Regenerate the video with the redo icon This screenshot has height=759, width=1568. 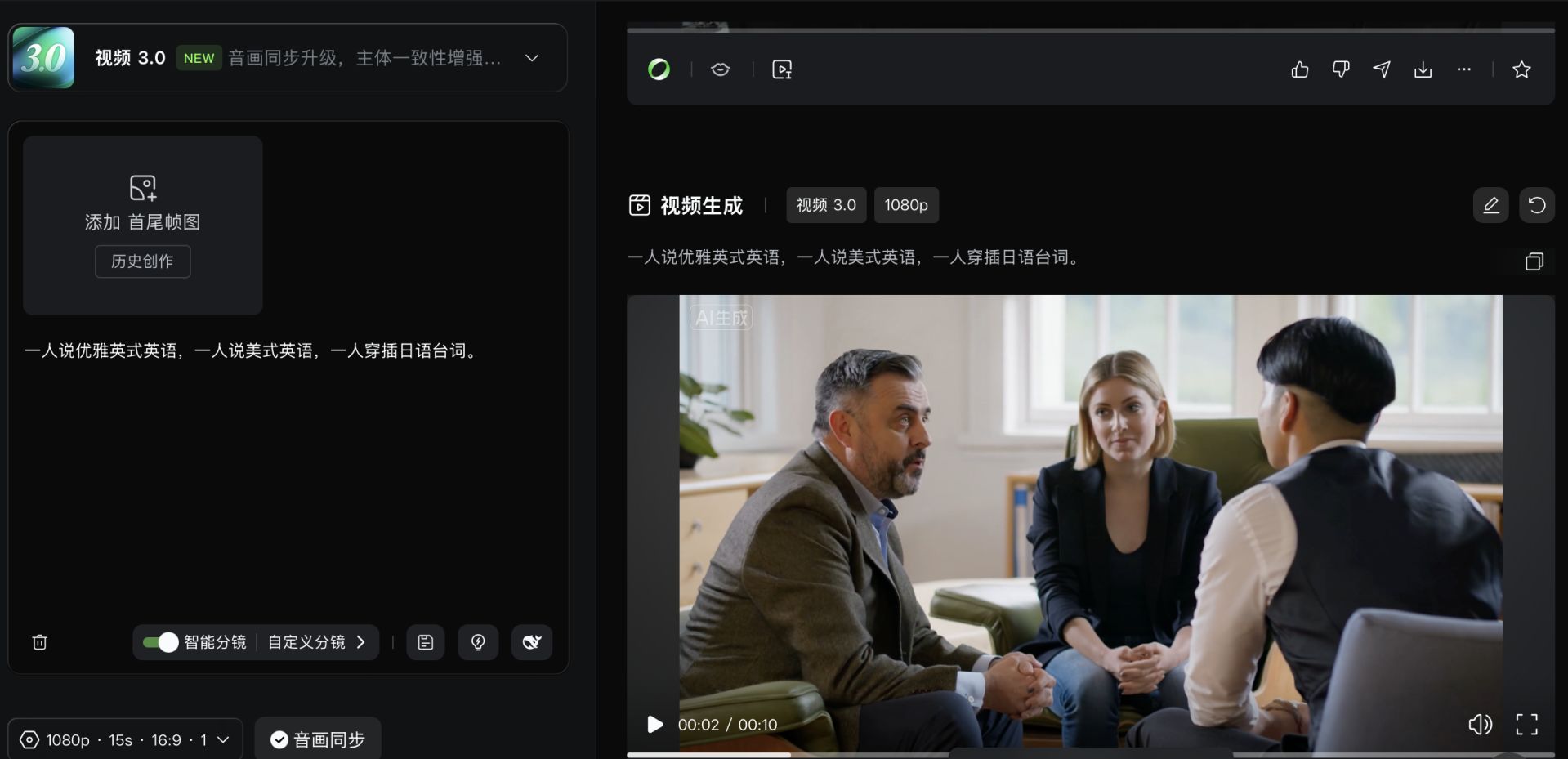coord(1536,205)
